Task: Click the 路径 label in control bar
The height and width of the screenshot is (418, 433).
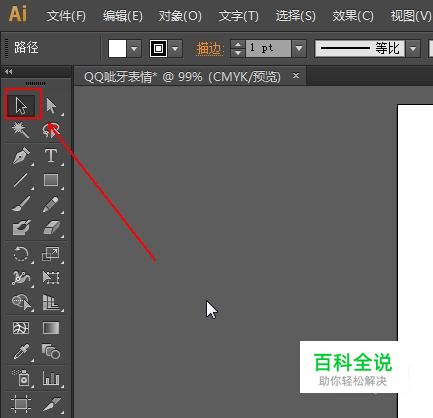Action: [x=26, y=48]
